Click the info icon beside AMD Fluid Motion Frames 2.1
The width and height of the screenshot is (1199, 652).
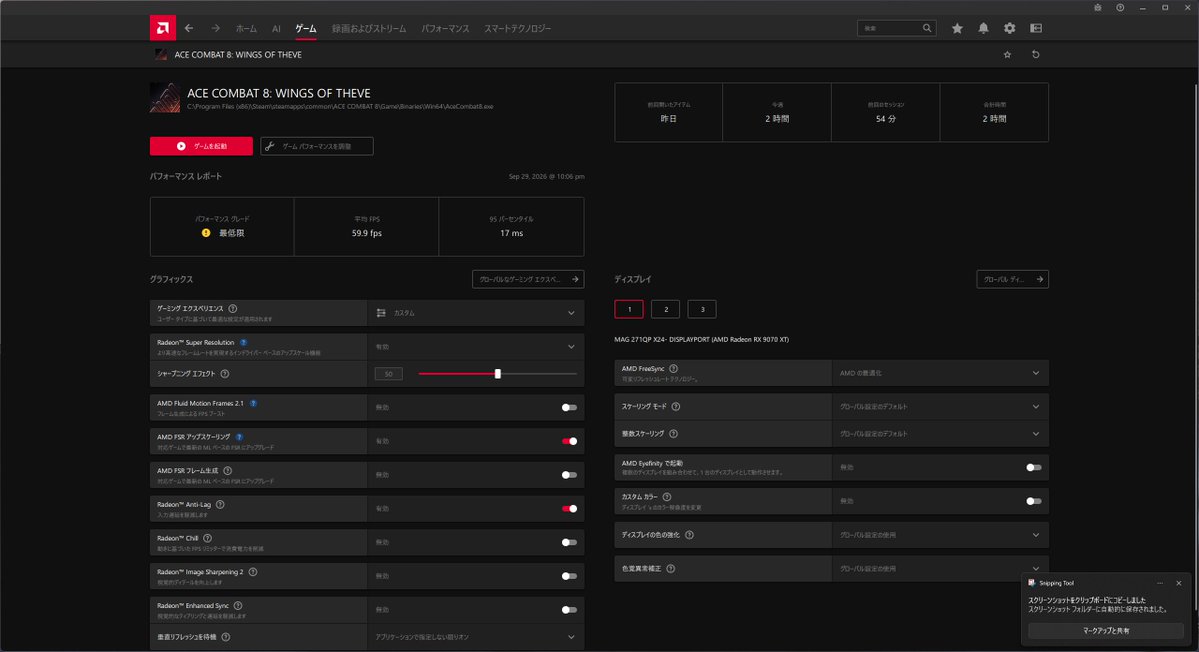coord(253,404)
